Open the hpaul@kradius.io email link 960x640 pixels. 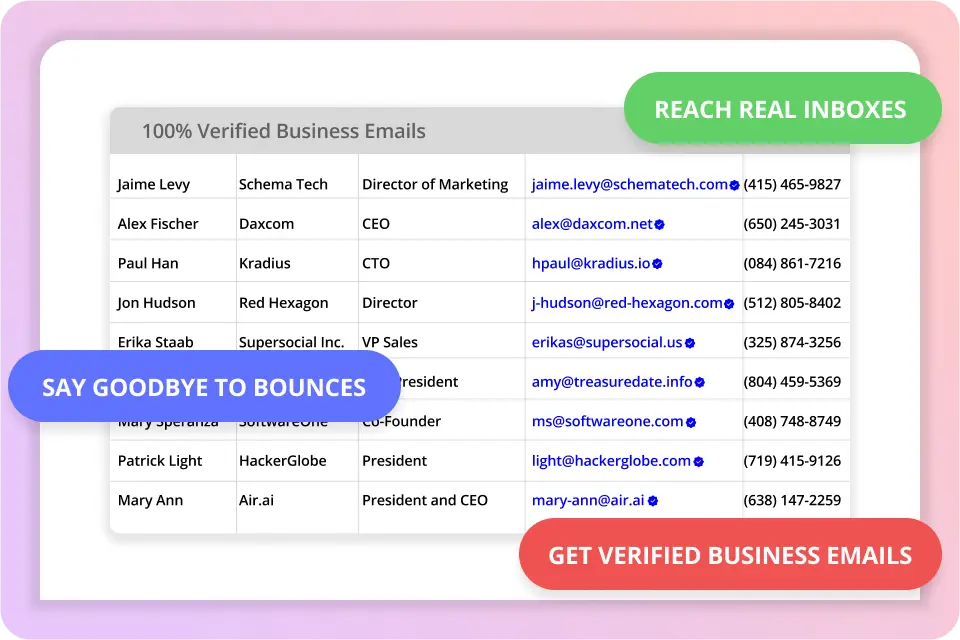tap(591, 263)
